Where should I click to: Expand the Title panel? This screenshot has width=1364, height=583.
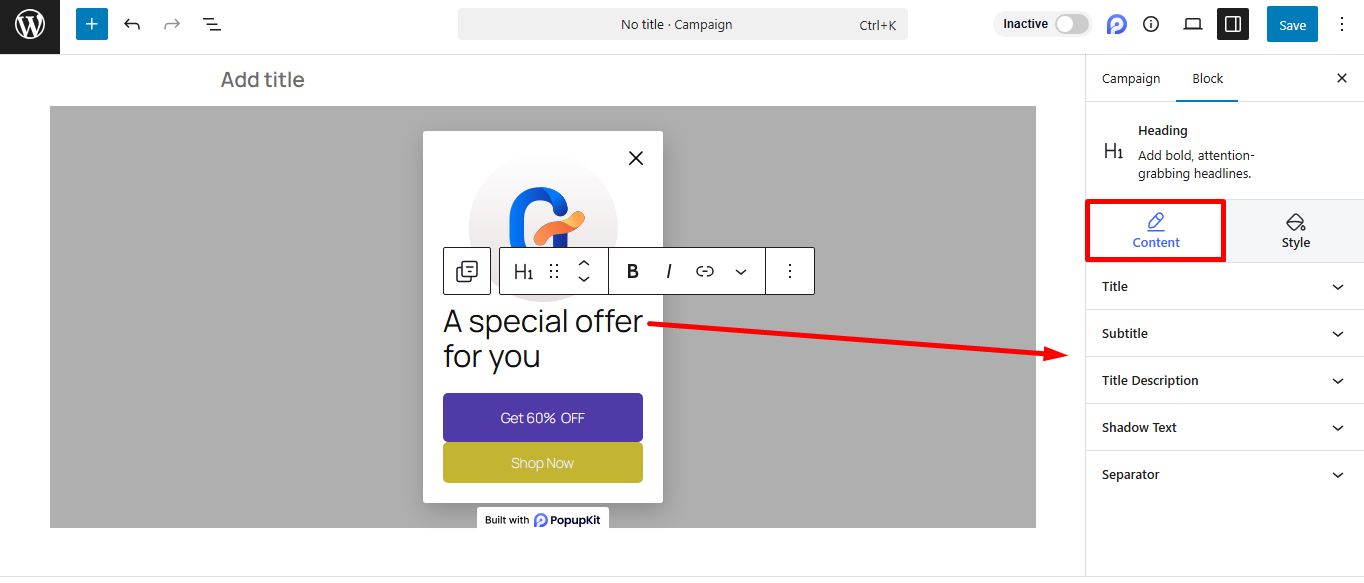[1224, 287]
